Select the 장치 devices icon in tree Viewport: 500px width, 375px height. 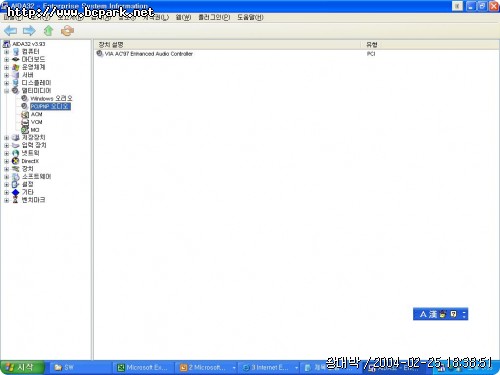[x=16, y=169]
